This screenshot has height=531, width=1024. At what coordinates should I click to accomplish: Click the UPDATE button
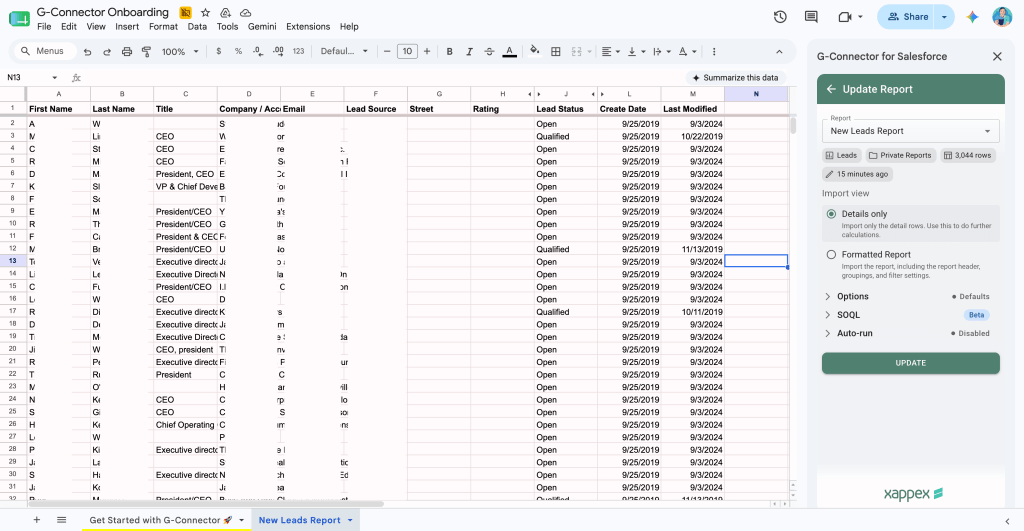coord(910,363)
